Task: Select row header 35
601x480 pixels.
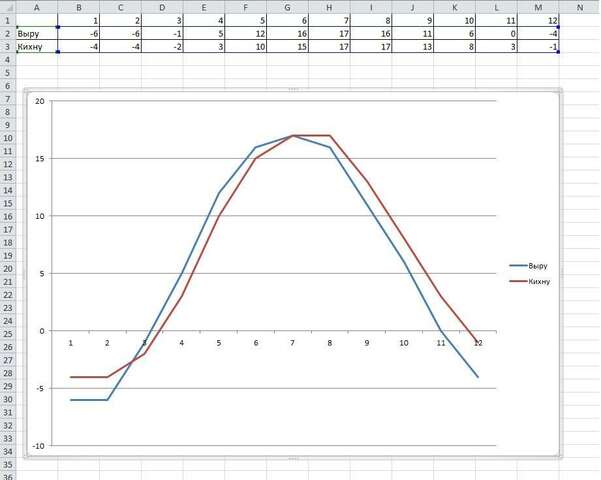Action: [8, 465]
